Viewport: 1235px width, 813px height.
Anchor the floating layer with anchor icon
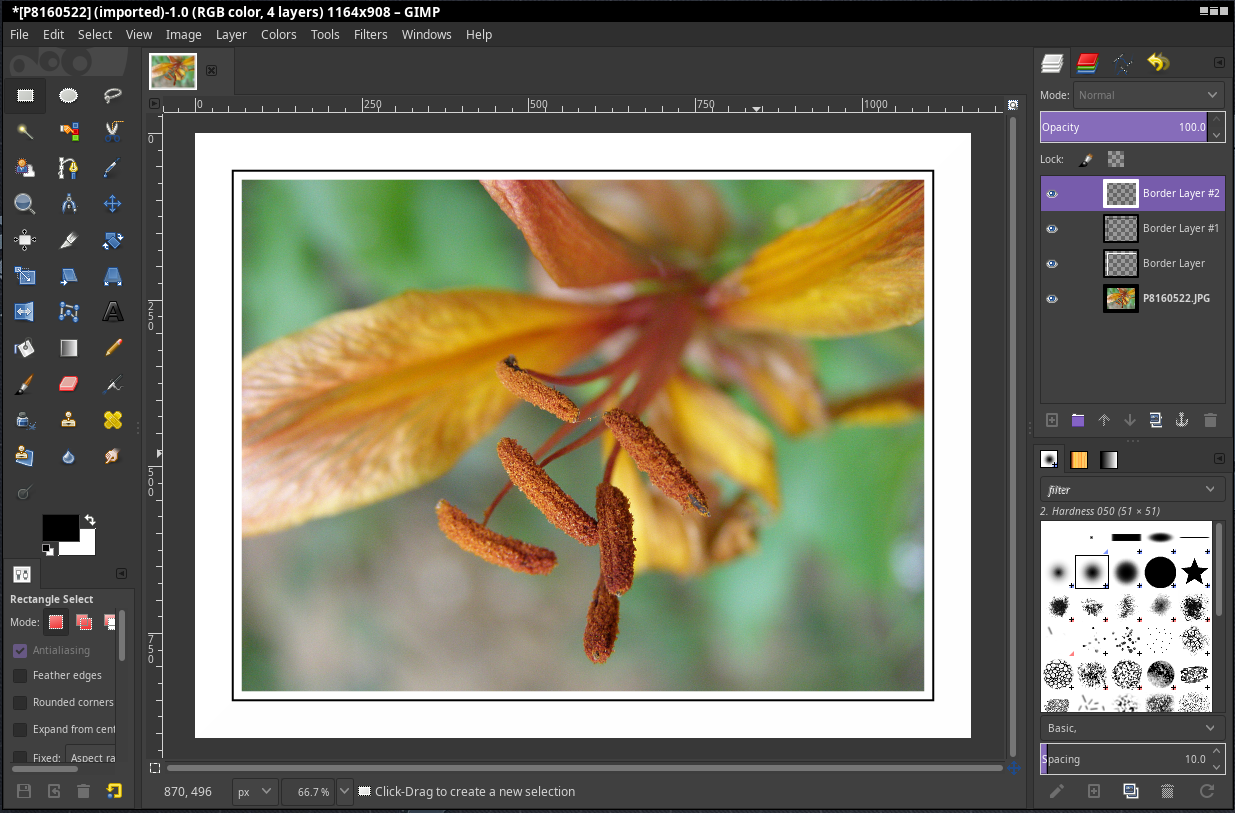pos(1181,421)
